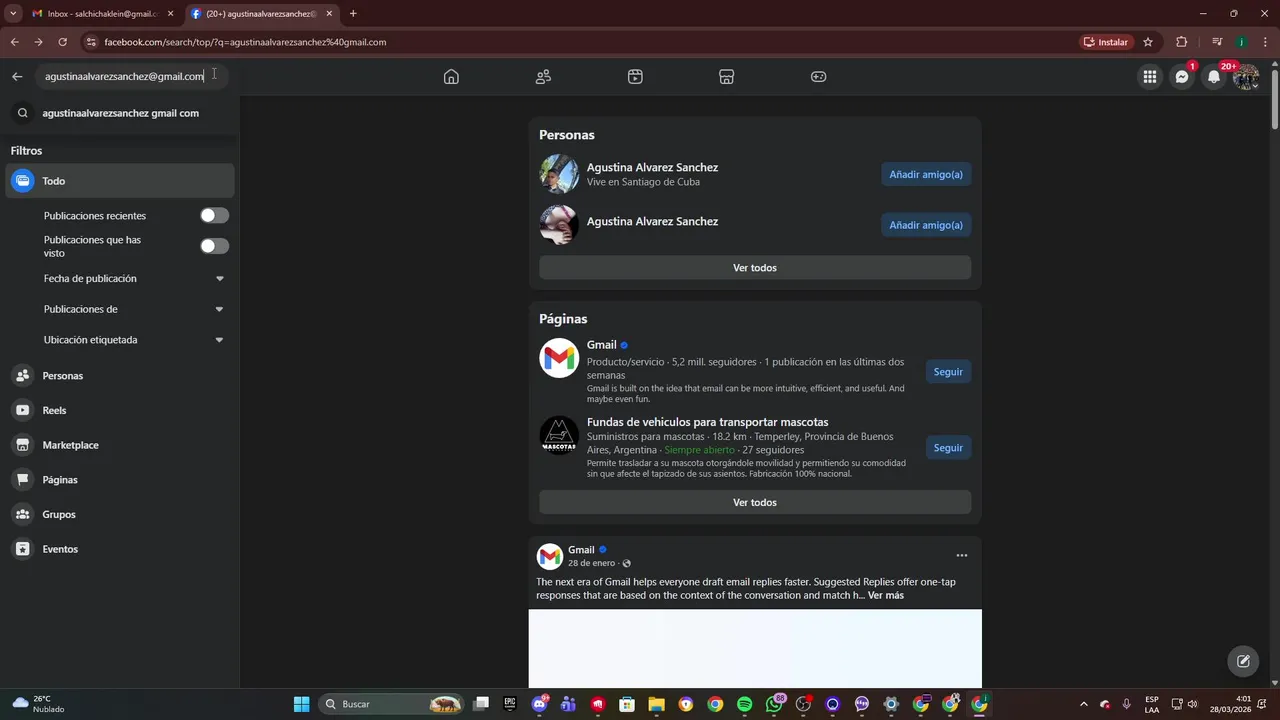Open Chrome extensions puzzle icon
The image size is (1280, 720).
[1182, 42]
